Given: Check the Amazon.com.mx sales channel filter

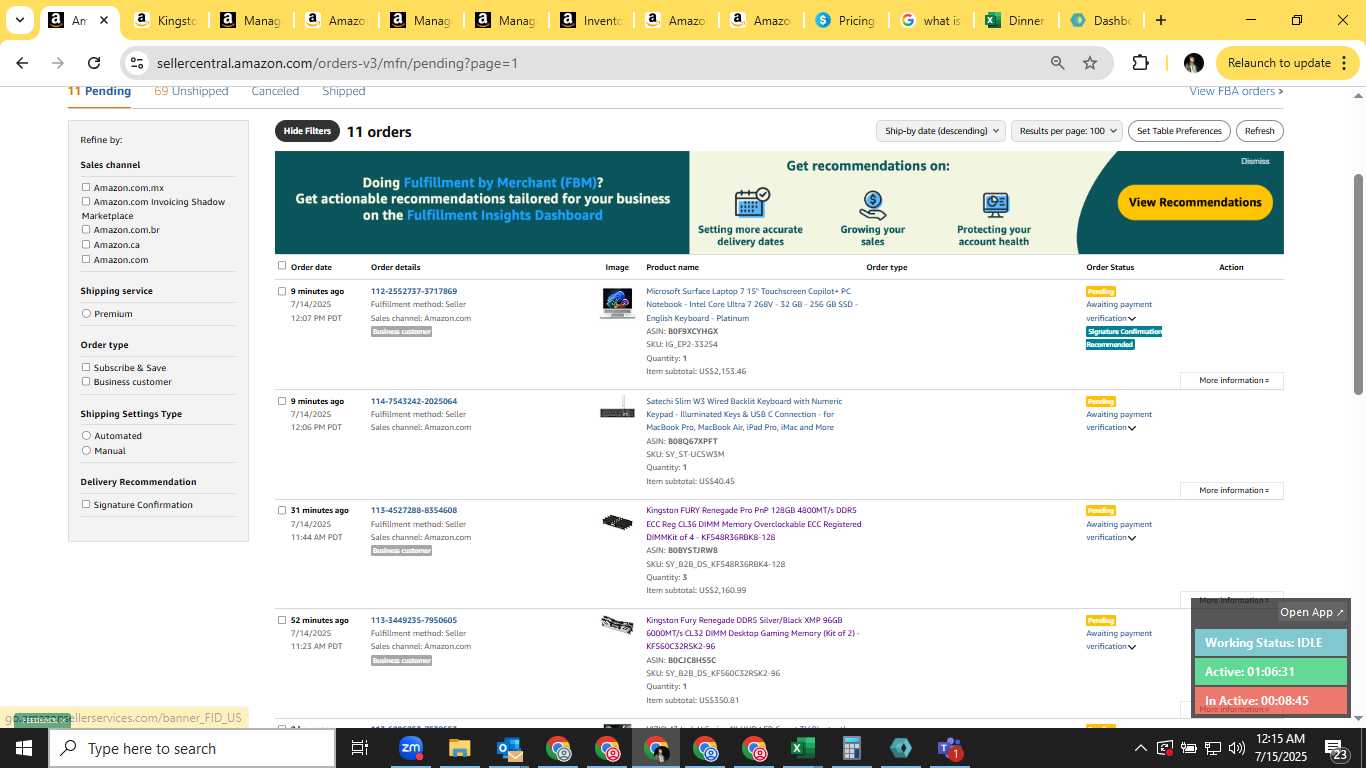Looking at the screenshot, I should [86, 187].
